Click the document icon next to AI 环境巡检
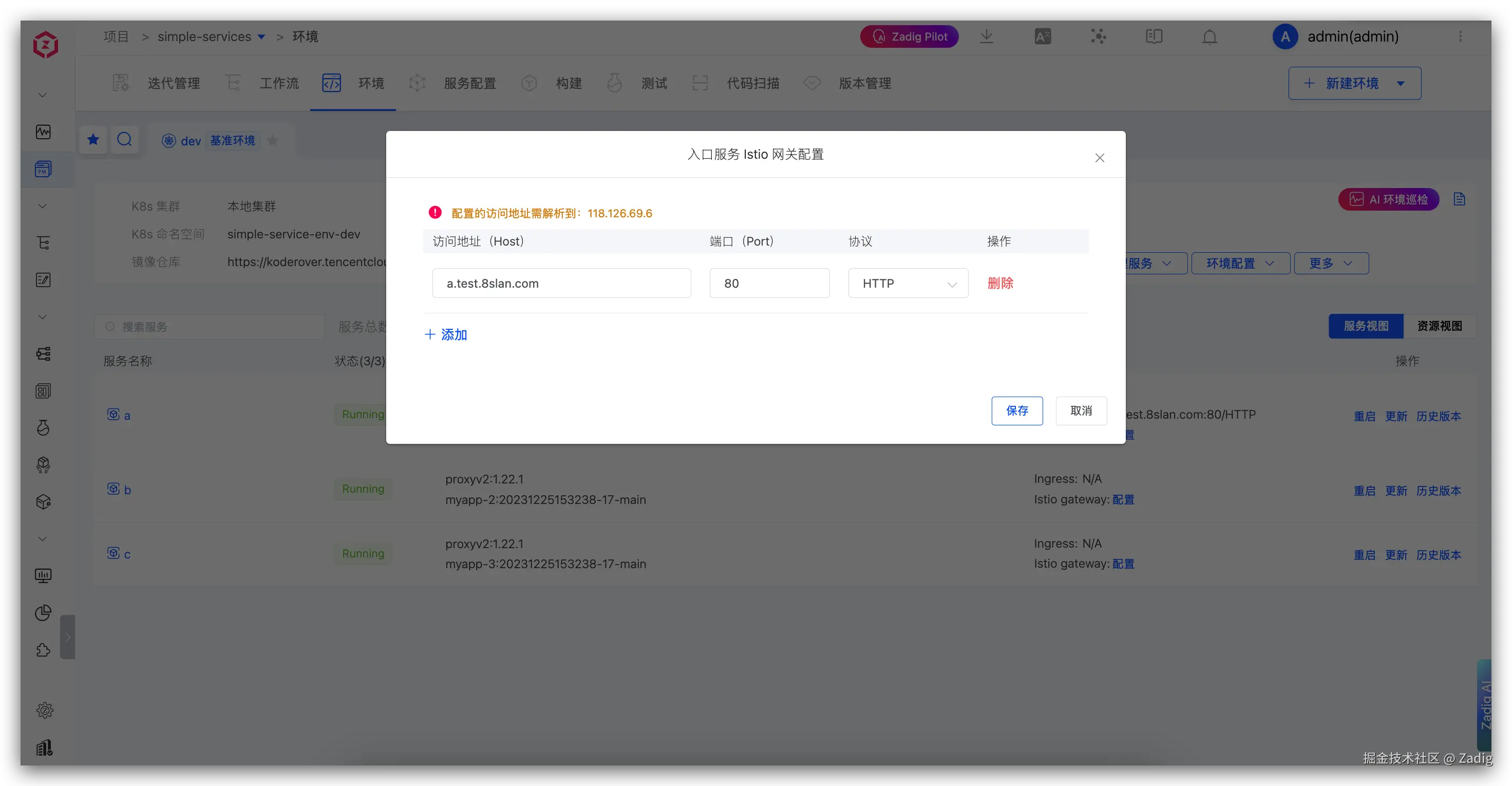The image size is (1512, 786). (x=1459, y=199)
